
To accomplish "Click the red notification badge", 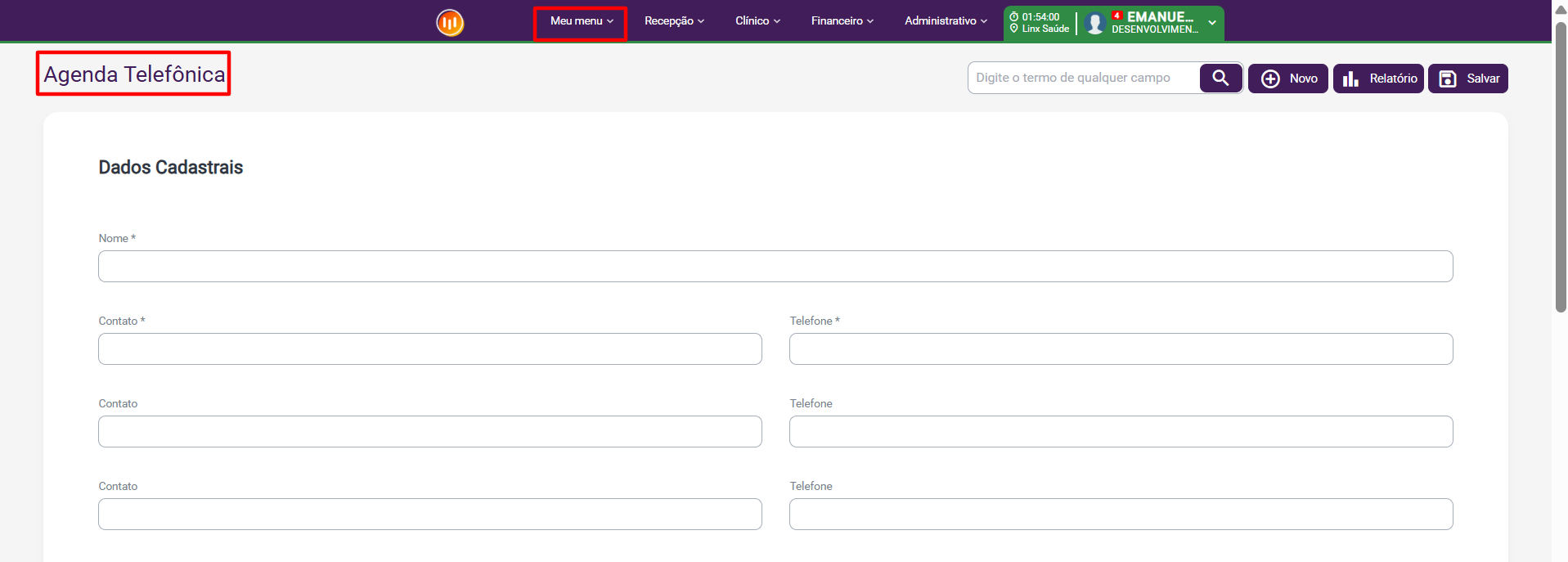I will pyautogui.click(x=1116, y=16).
